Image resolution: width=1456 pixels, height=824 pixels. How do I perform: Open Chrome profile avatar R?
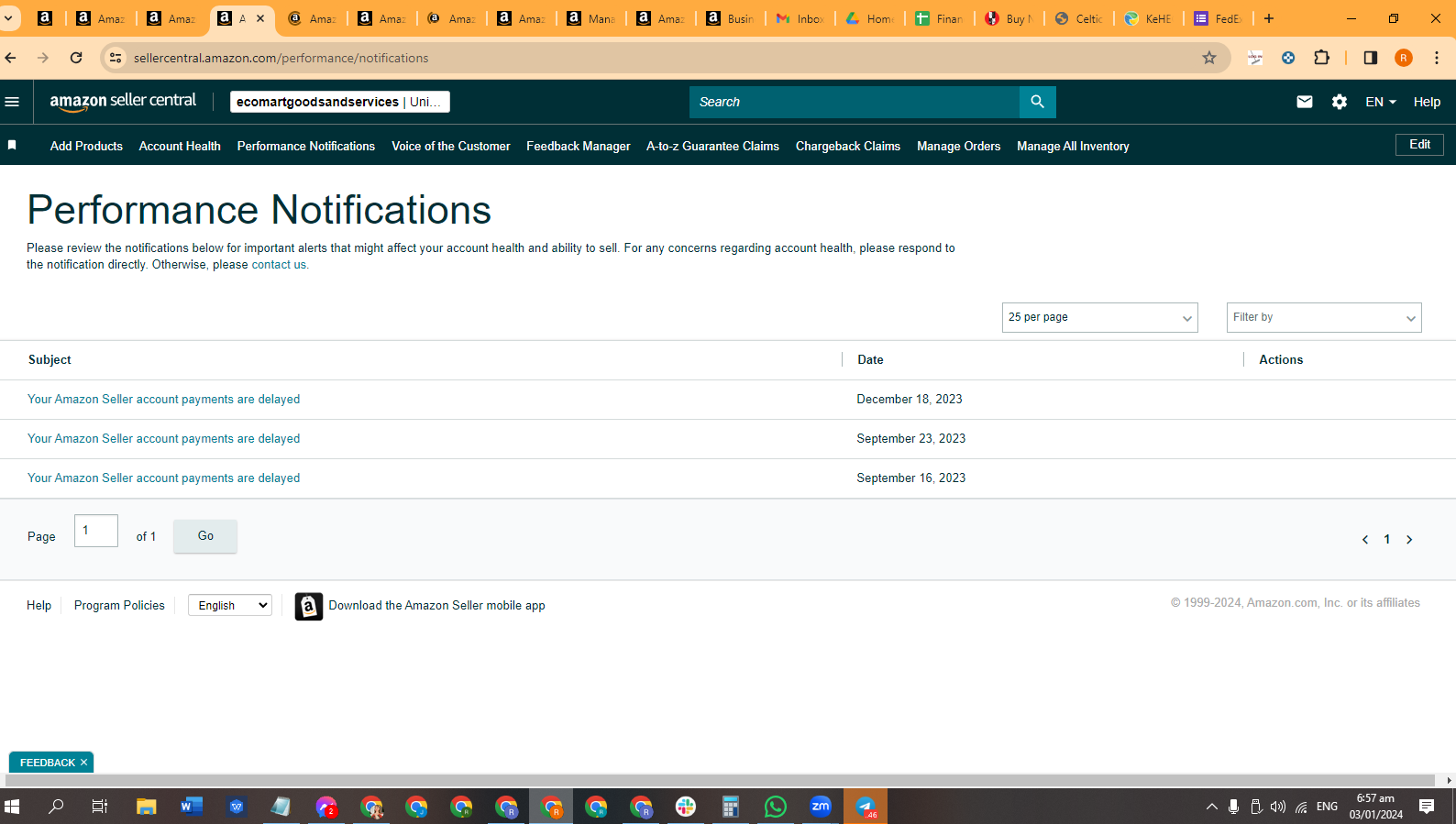pyautogui.click(x=1404, y=58)
